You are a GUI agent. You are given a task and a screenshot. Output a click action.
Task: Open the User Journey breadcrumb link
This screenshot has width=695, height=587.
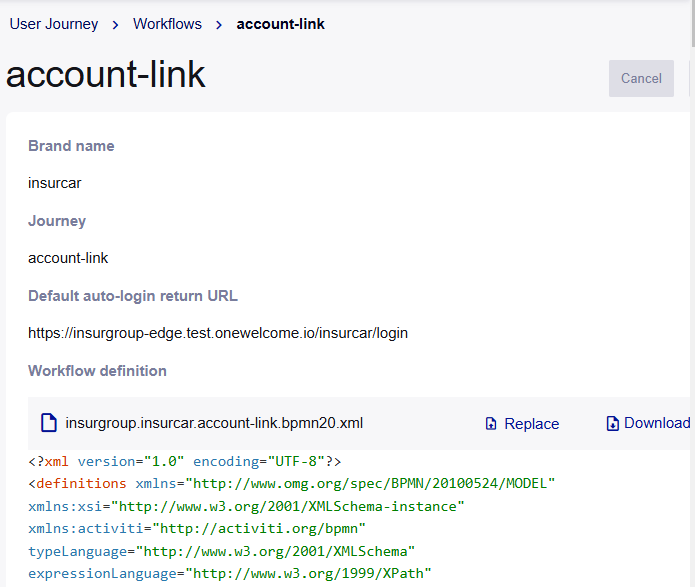[x=54, y=24]
